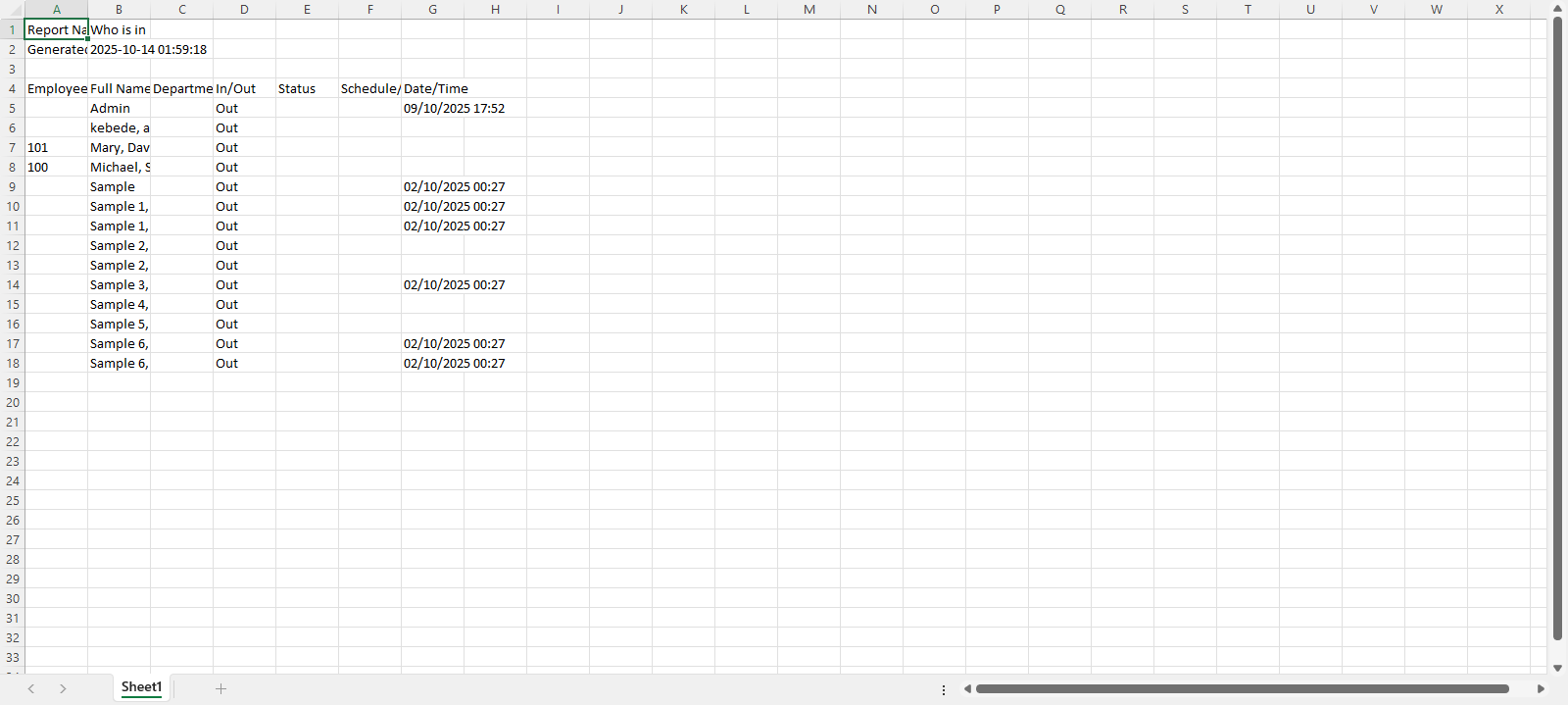Screen dimensions: 1568x705
Task: Select the Status header cell
Action: (x=307, y=88)
